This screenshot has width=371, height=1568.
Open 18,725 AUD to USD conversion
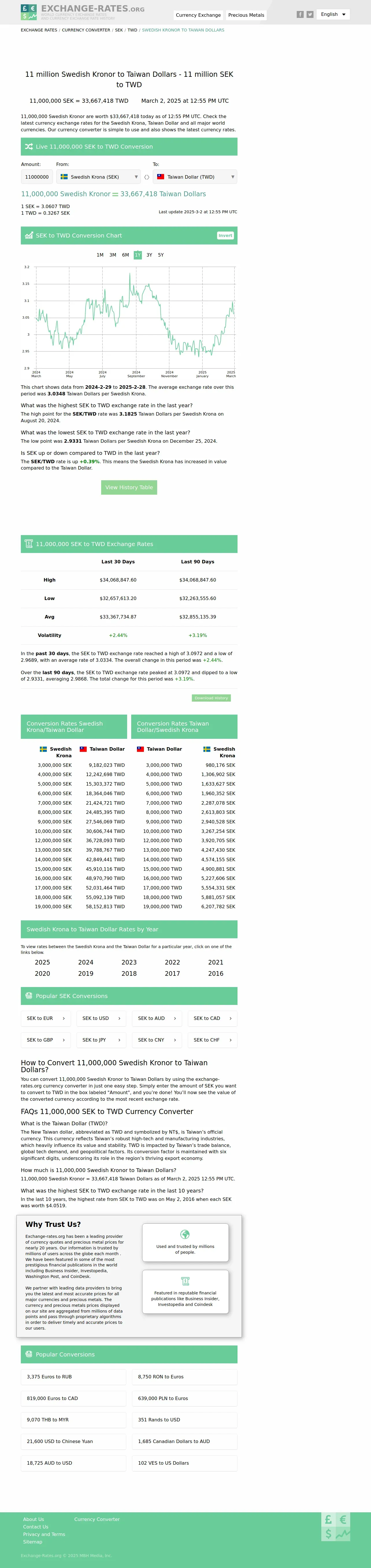74,1463
